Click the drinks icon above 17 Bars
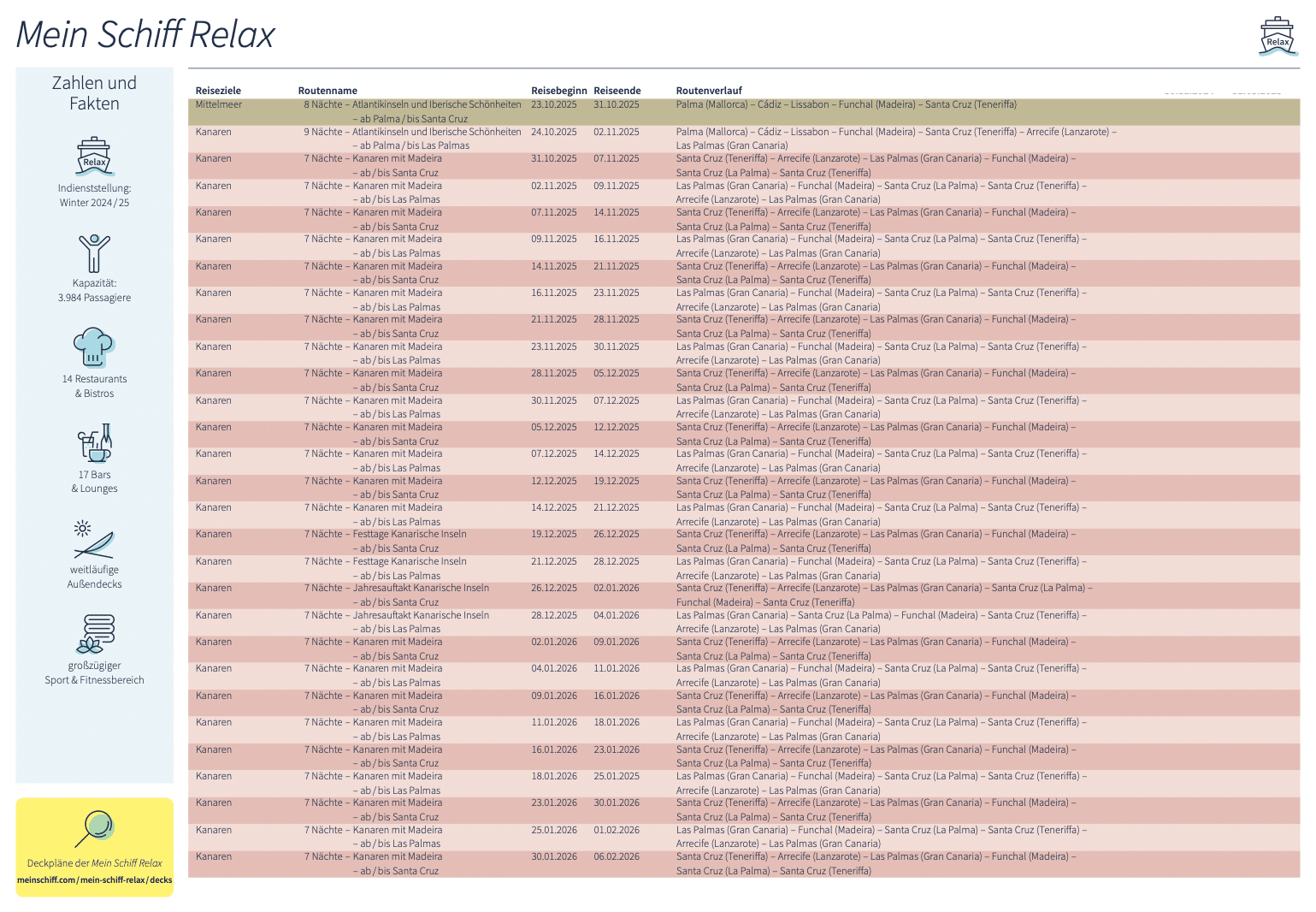This screenshot has width=1316, height=912. pyautogui.click(x=94, y=443)
